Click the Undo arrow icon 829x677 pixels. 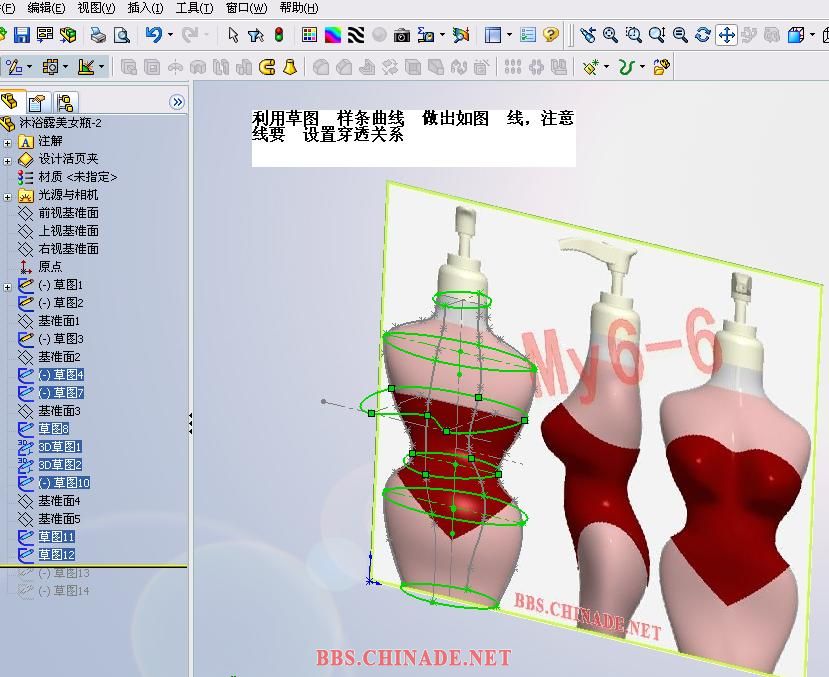click(x=153, y=35)
